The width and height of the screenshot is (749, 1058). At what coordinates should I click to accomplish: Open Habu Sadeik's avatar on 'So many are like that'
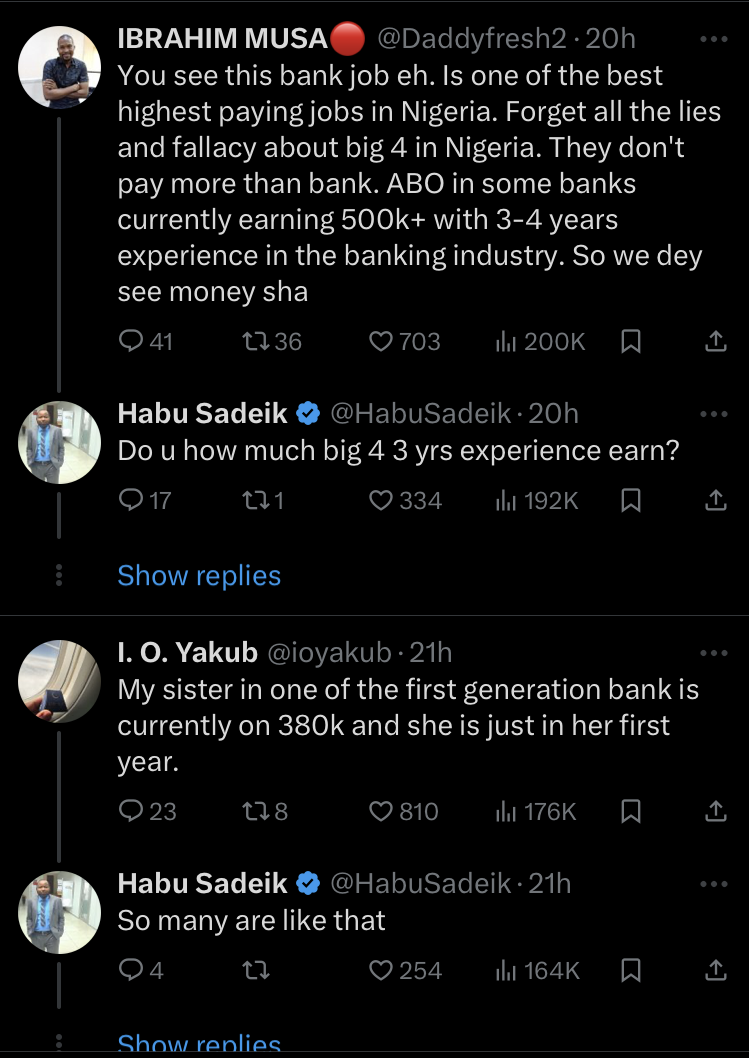click(59, 912)
